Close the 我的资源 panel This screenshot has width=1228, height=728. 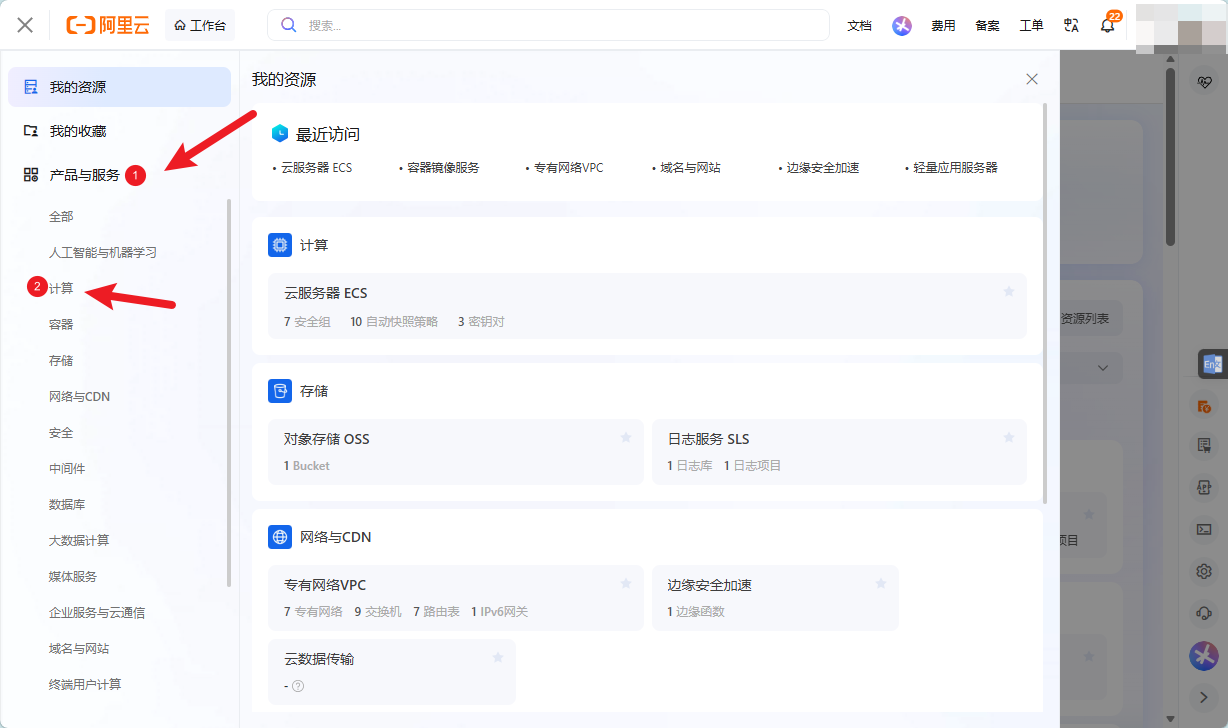pos(1032,79)
